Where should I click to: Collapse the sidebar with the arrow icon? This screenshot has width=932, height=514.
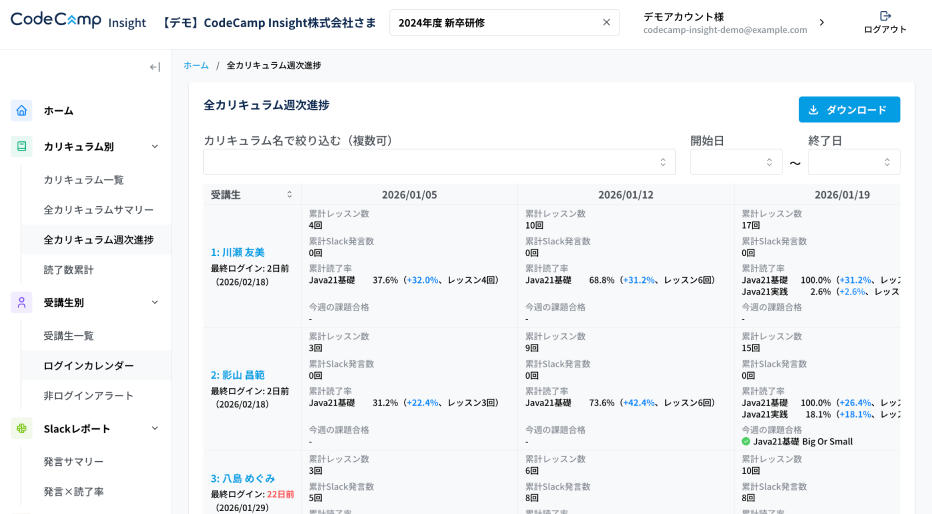point(155,67)
